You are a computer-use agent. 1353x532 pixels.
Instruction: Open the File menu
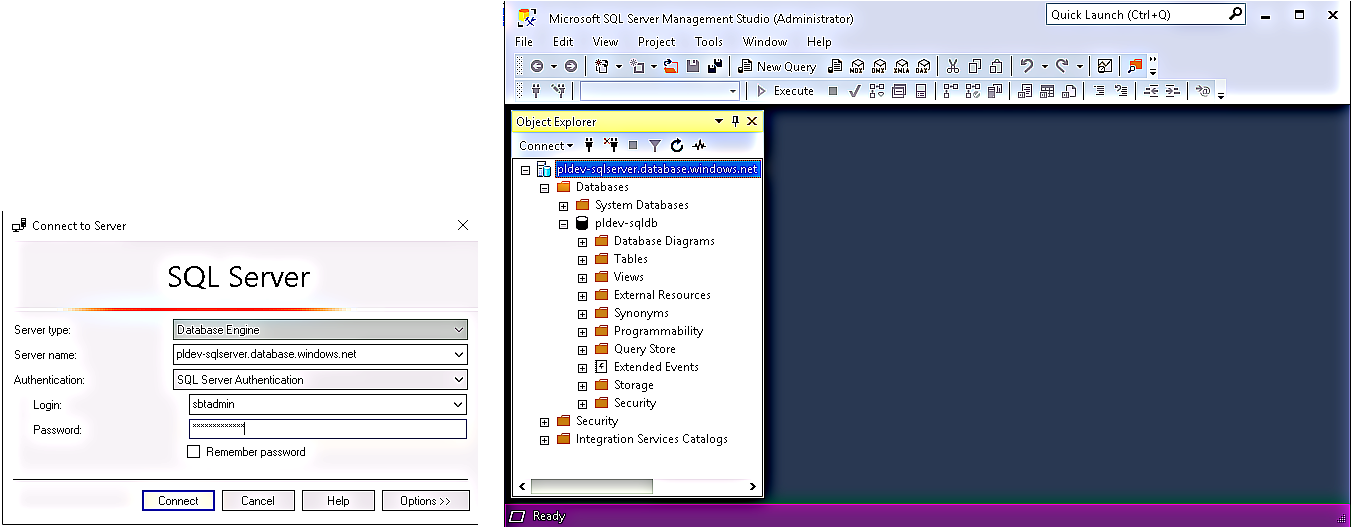524,42
